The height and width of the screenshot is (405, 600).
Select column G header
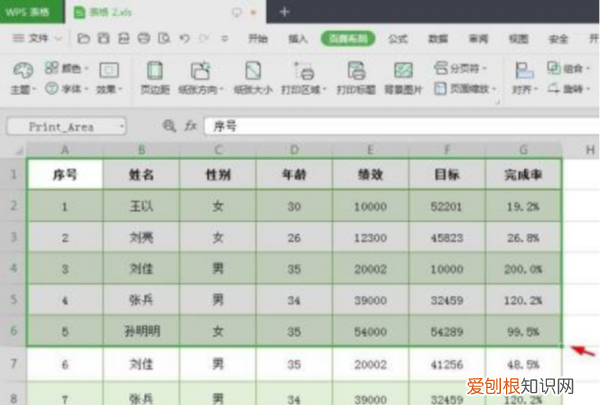coord(523,150)
